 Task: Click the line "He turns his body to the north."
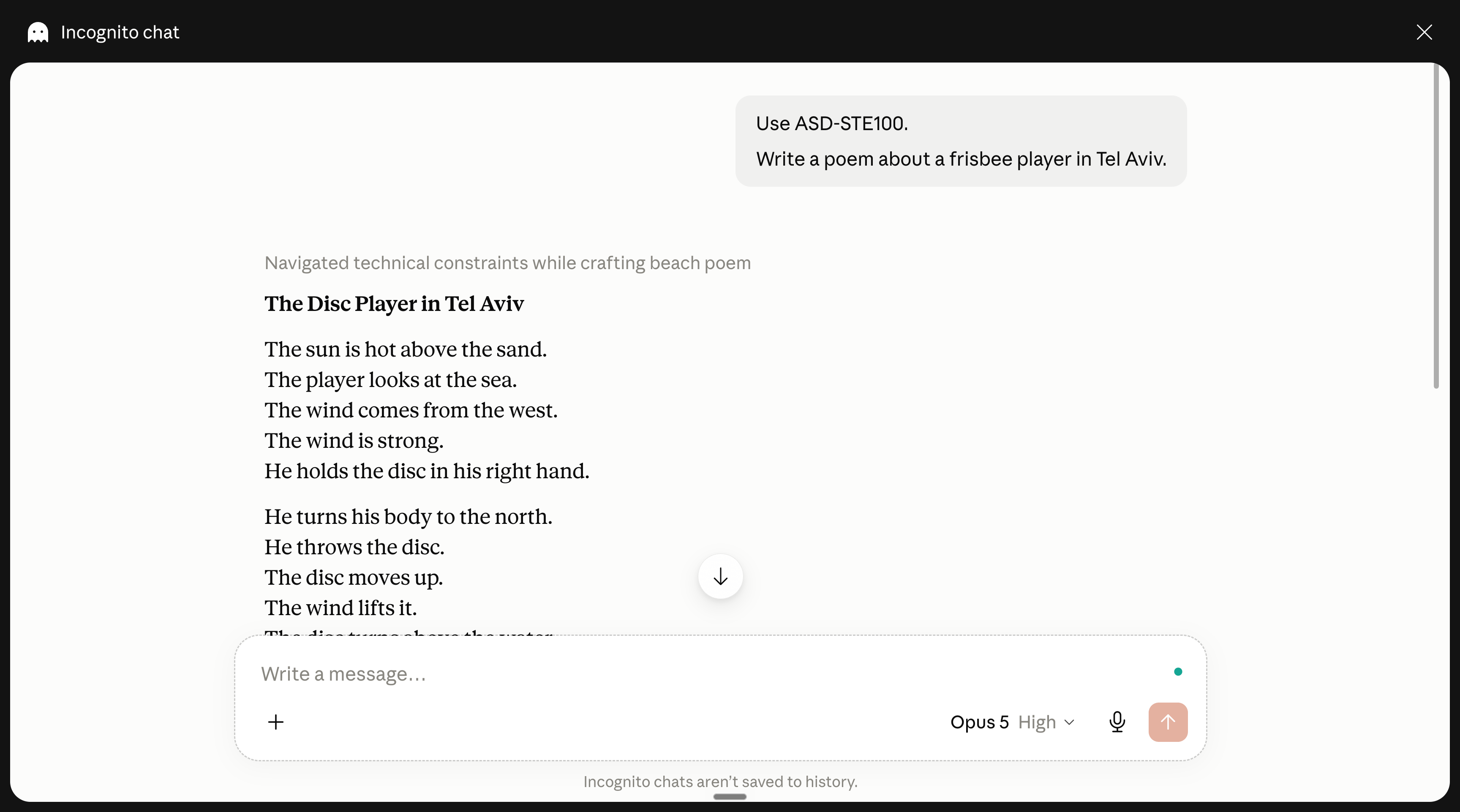click(x=408, y=517)
